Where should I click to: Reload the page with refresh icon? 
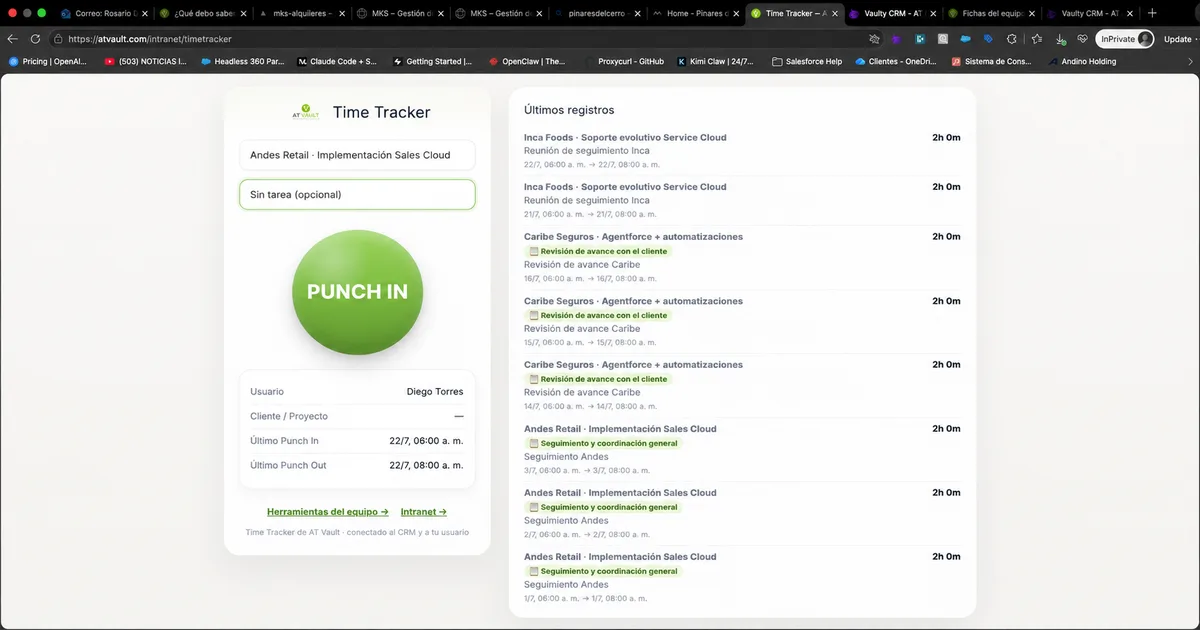pos(35,39)
